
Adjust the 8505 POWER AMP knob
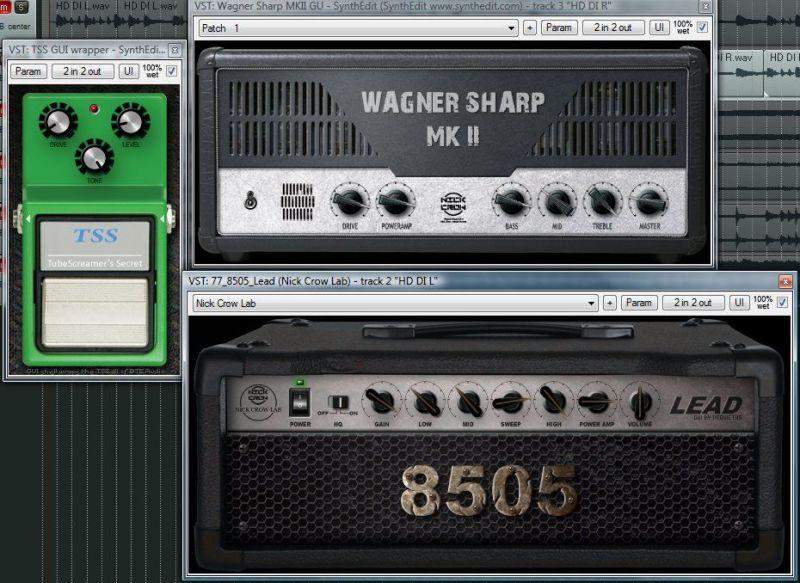[596, 402]
